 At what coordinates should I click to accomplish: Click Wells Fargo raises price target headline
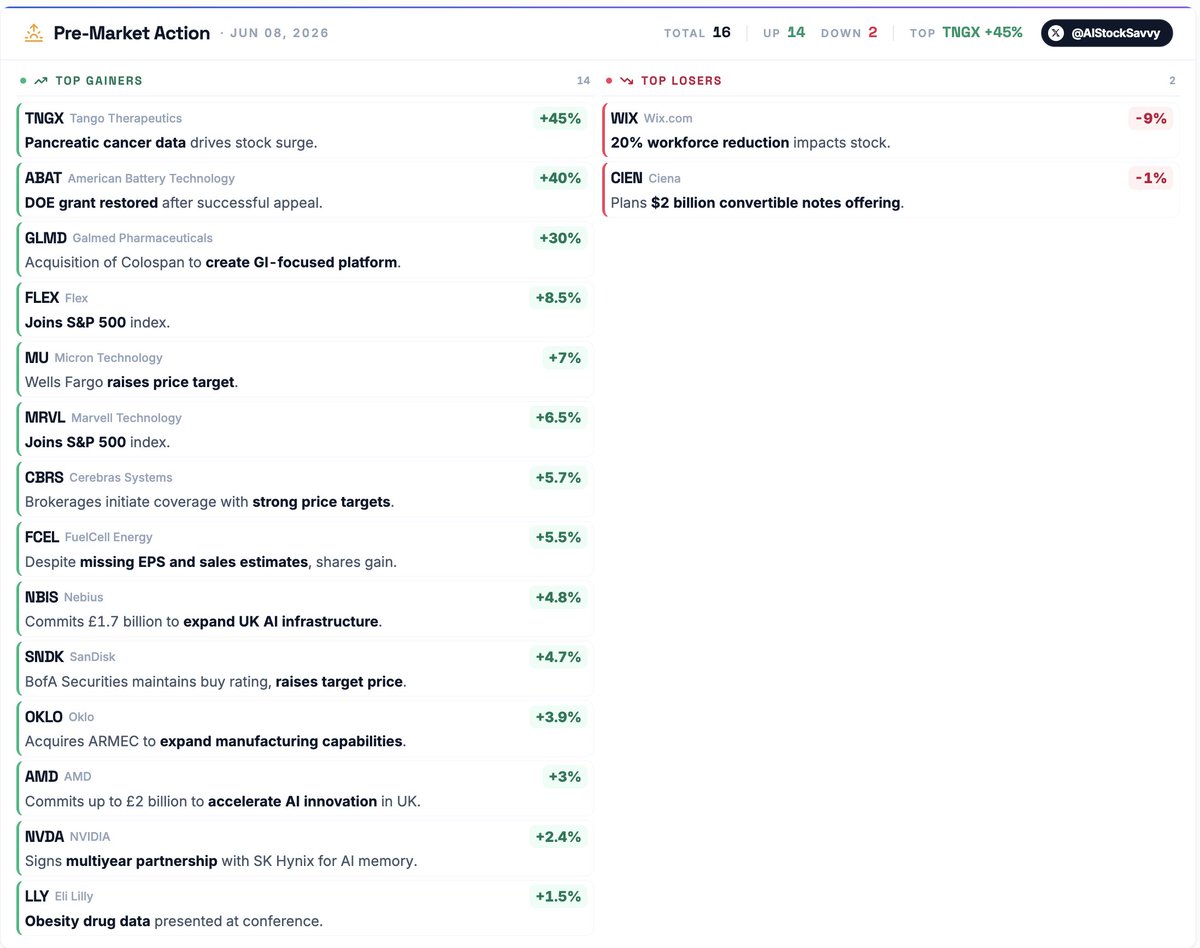(131, 383)
